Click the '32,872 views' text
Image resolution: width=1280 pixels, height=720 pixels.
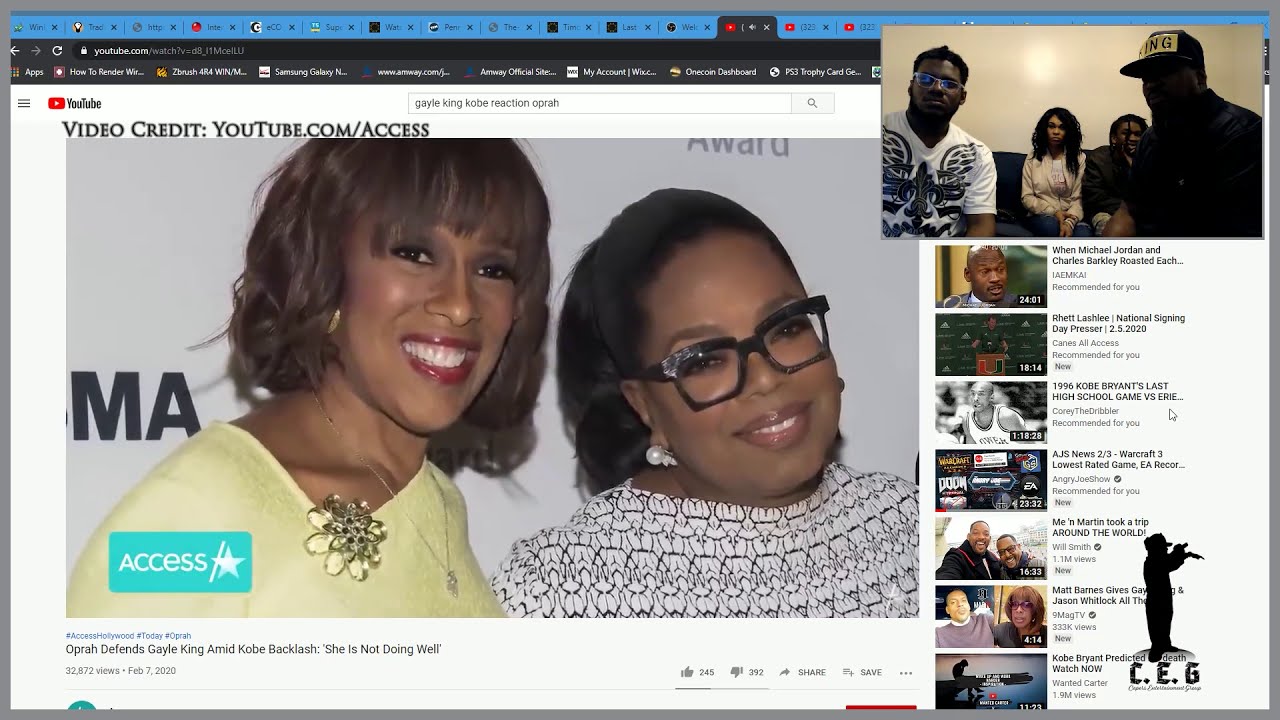pos(93,671)
